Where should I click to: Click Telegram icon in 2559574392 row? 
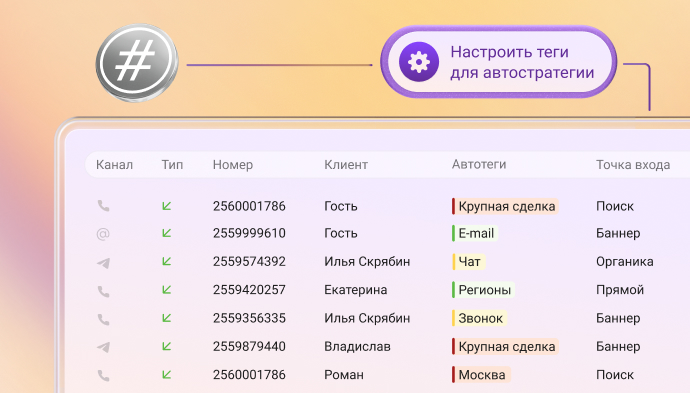(x=103, y=263)
